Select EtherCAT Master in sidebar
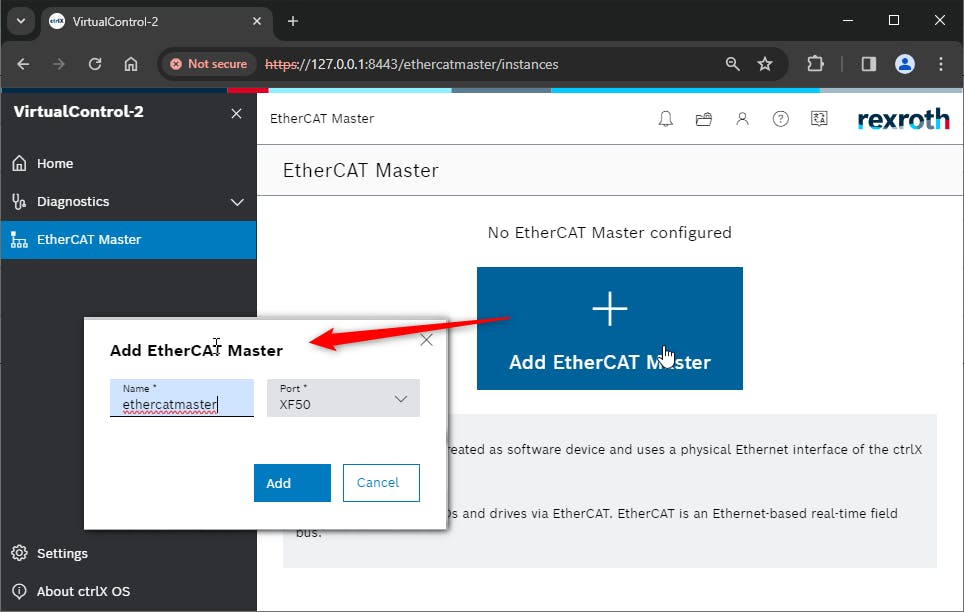This screenshot has height=612, width=964. 128,240
